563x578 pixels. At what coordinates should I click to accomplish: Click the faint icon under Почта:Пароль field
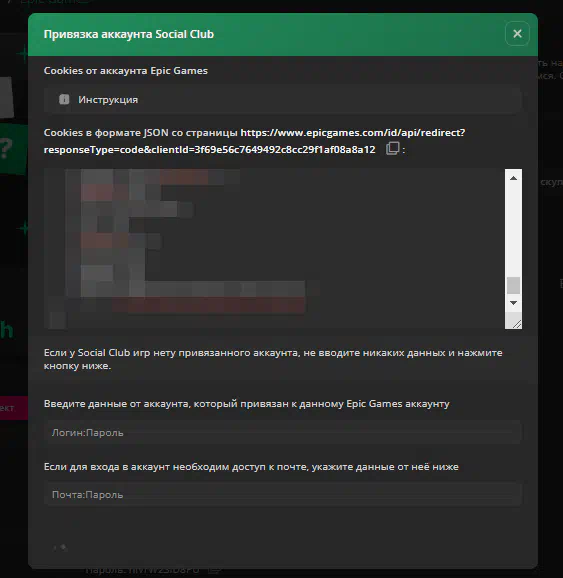60,547
